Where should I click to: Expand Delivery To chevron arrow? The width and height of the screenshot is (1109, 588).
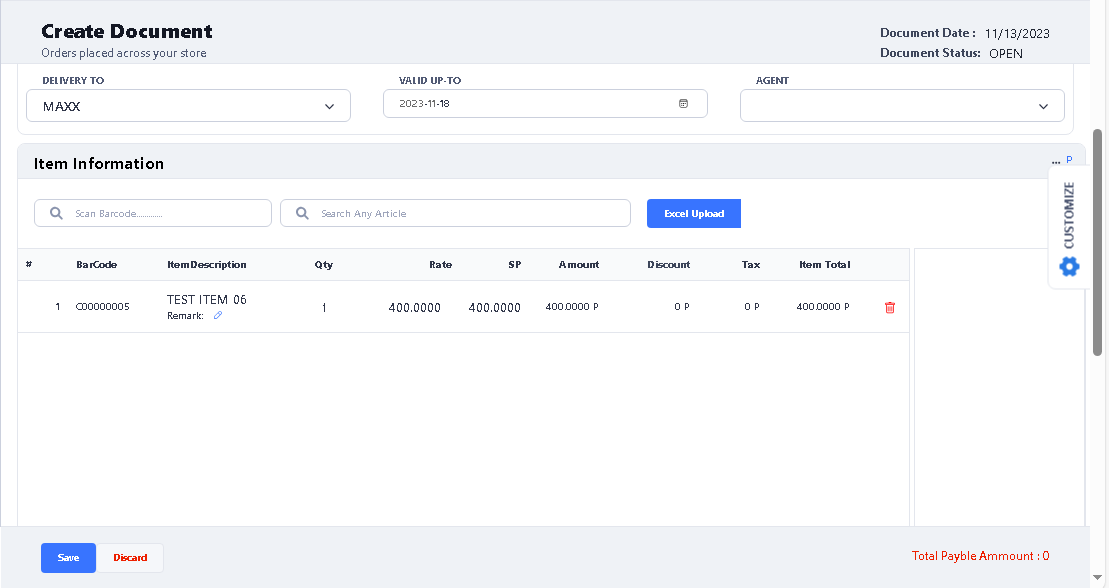coord(329,107)
